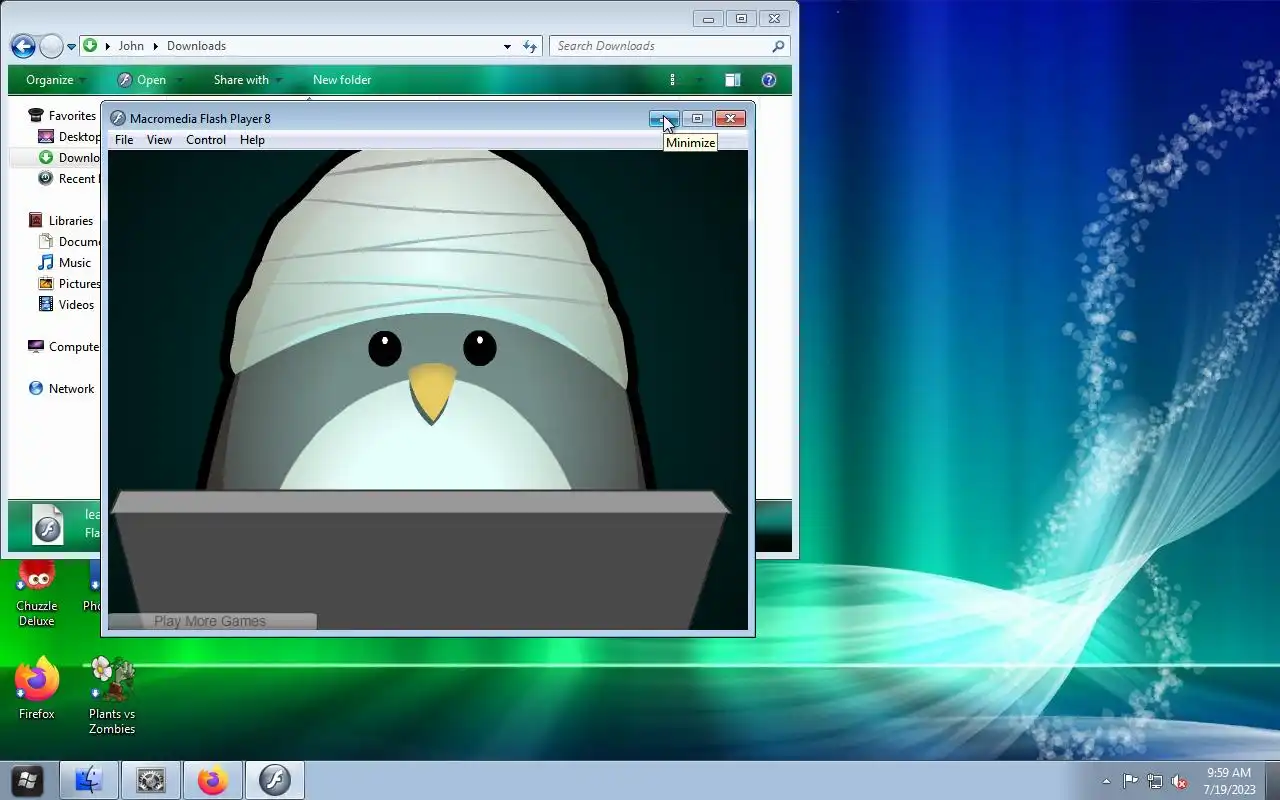Click the Explorer Back arrow button

23,46
